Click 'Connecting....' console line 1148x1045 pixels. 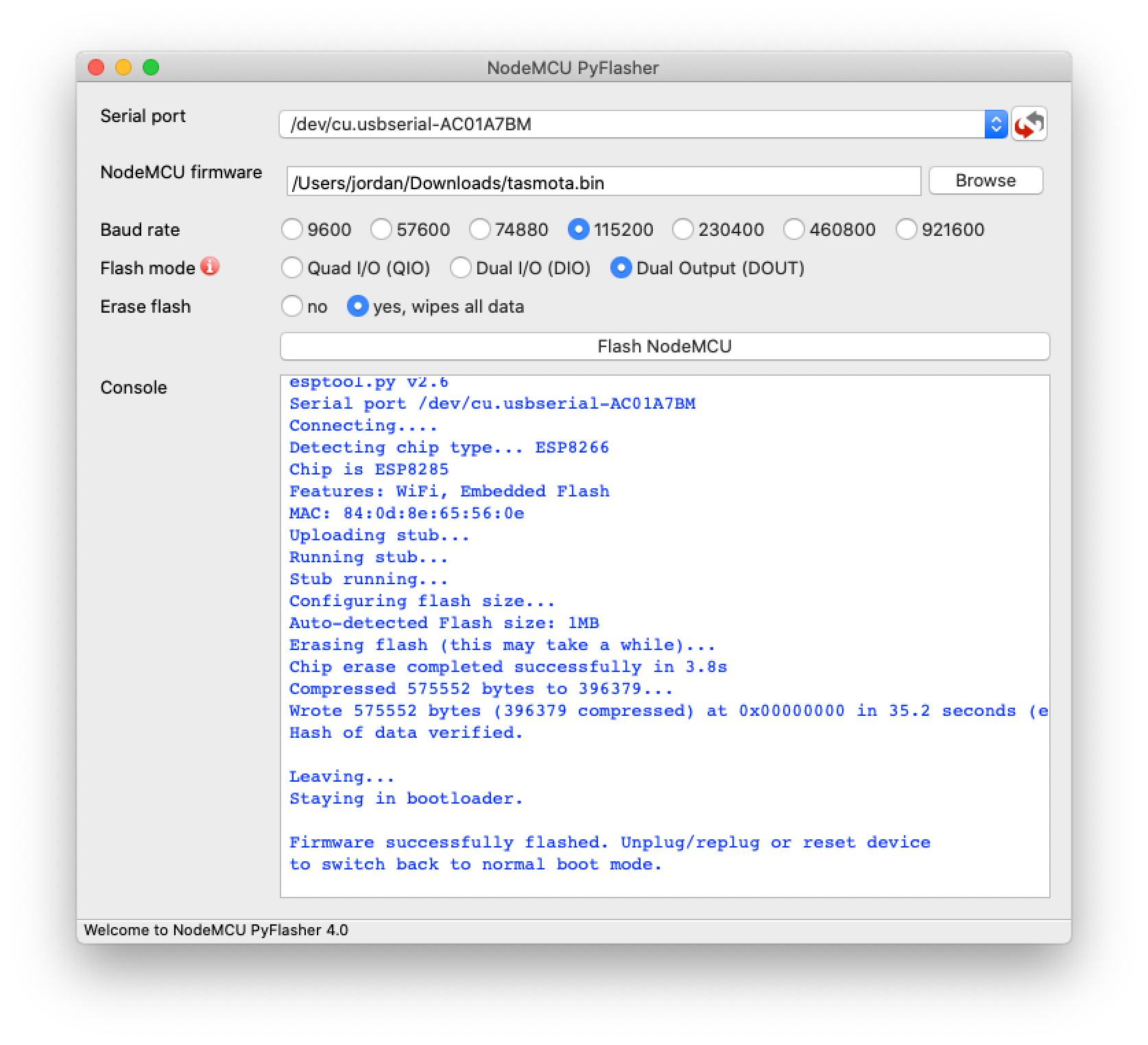point(363,425)
